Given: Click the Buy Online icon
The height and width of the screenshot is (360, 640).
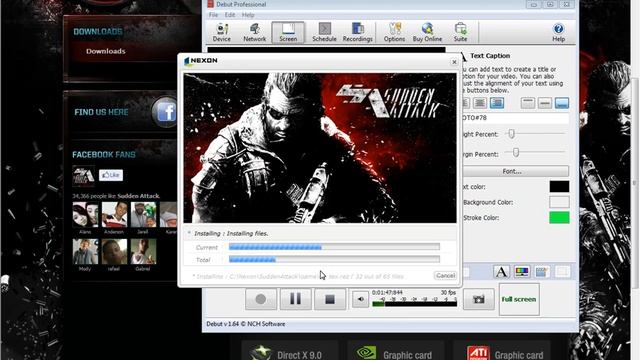Looking at the screenshot, I should pyautogui.click(x=427, y=32).
